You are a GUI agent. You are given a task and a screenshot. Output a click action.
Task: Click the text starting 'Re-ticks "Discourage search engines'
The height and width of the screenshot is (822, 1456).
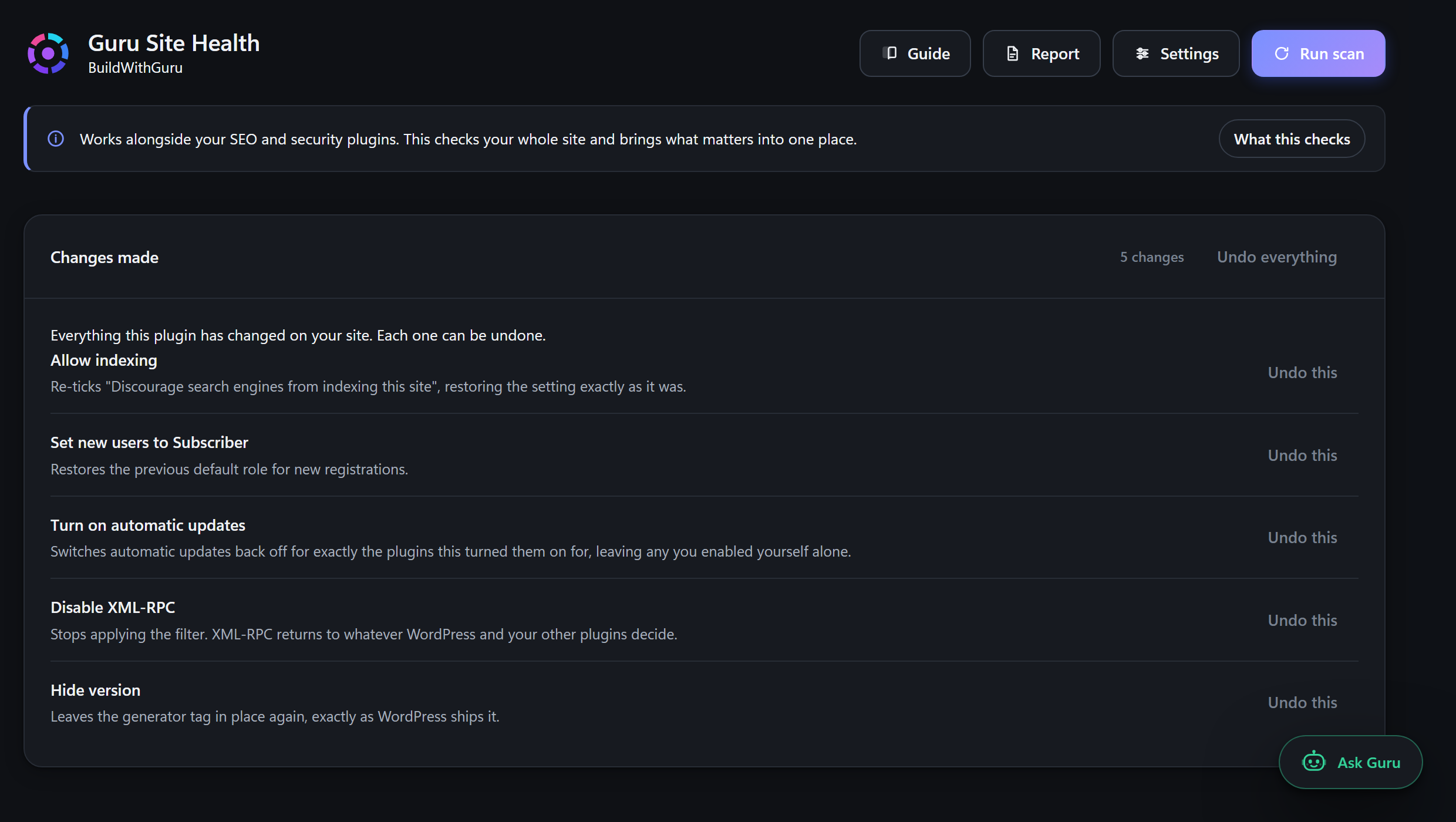coord(368,387)
